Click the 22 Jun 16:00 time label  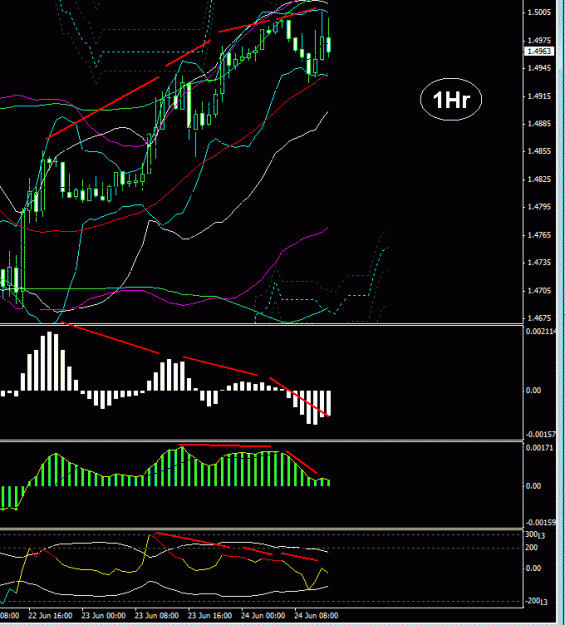(50, 615)
